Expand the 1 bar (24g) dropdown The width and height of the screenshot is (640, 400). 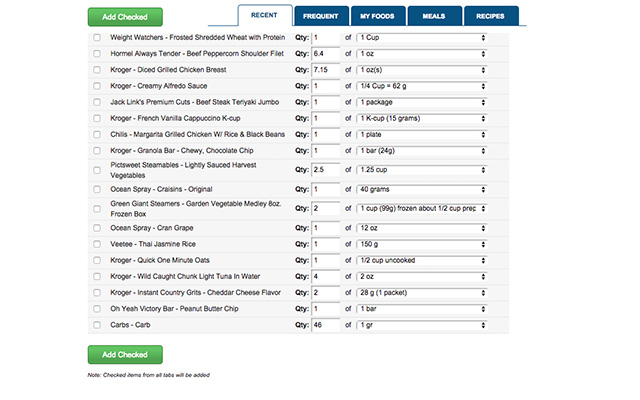(422, 151)
